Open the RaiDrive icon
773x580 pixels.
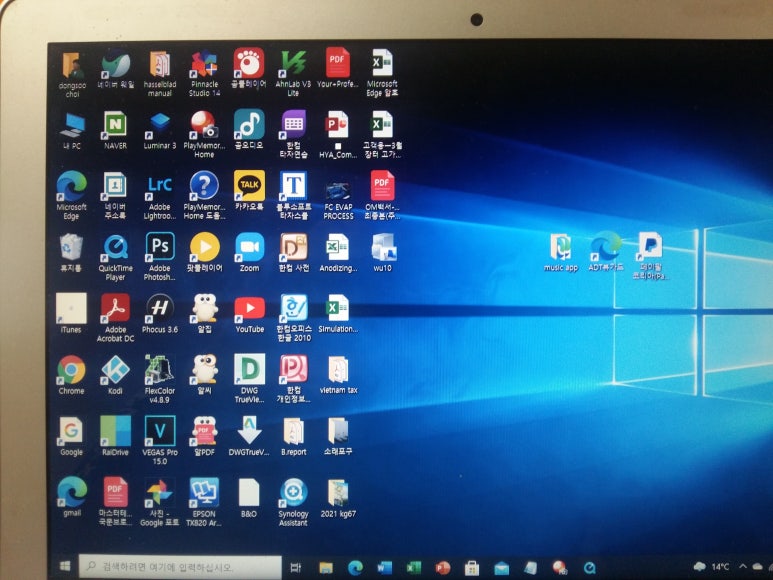click(x=115, y=436)
